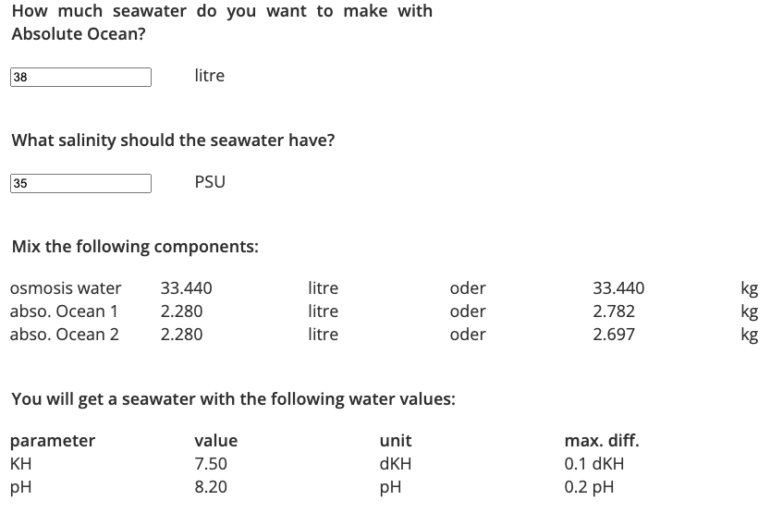
Task: Click the max. diff. column header
Action: click(x=602, y=441)
